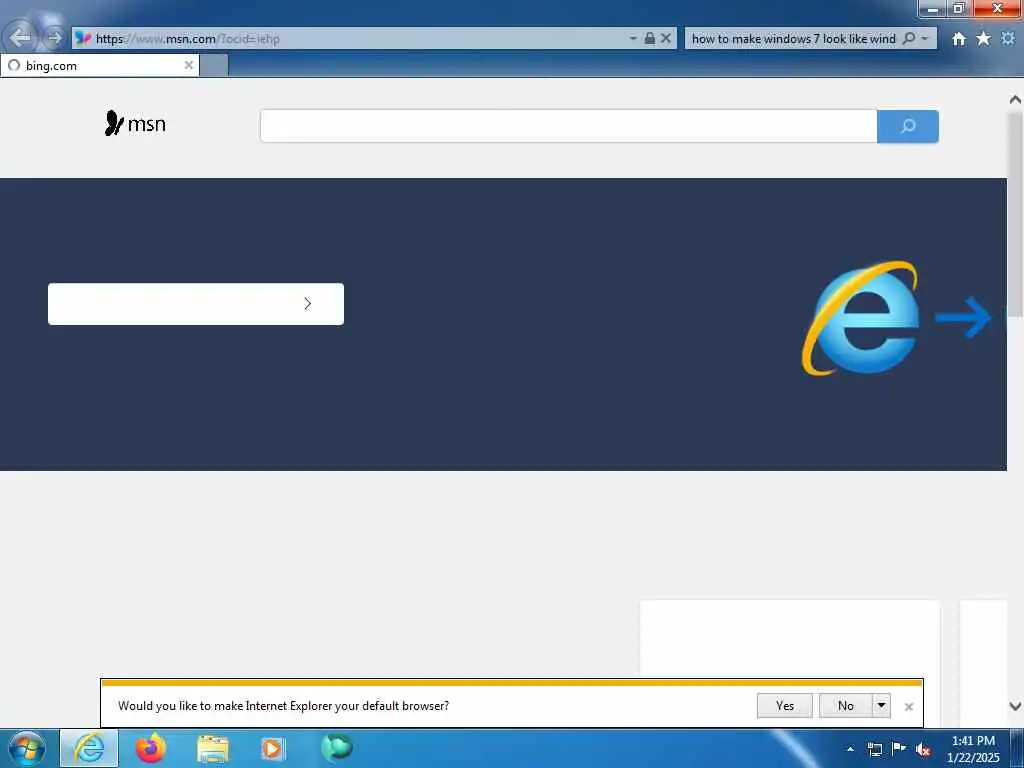View the security lock icon report
The image size is (1024, 768).
(650, 39)
